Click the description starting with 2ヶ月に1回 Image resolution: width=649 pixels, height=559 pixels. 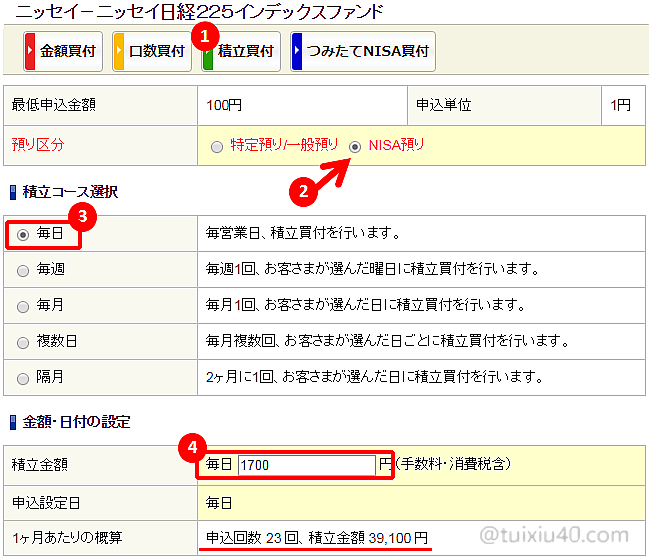(x=375, y=377)
